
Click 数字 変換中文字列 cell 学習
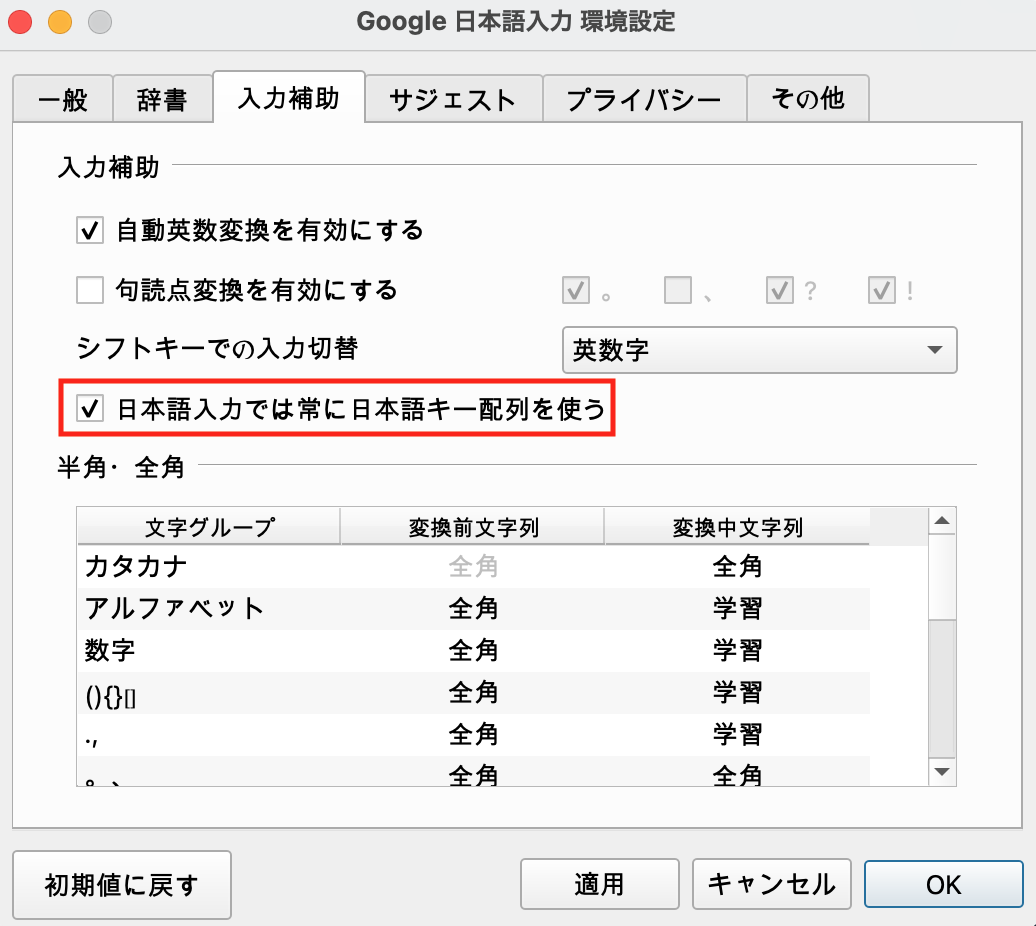click(x=737, y=651)
